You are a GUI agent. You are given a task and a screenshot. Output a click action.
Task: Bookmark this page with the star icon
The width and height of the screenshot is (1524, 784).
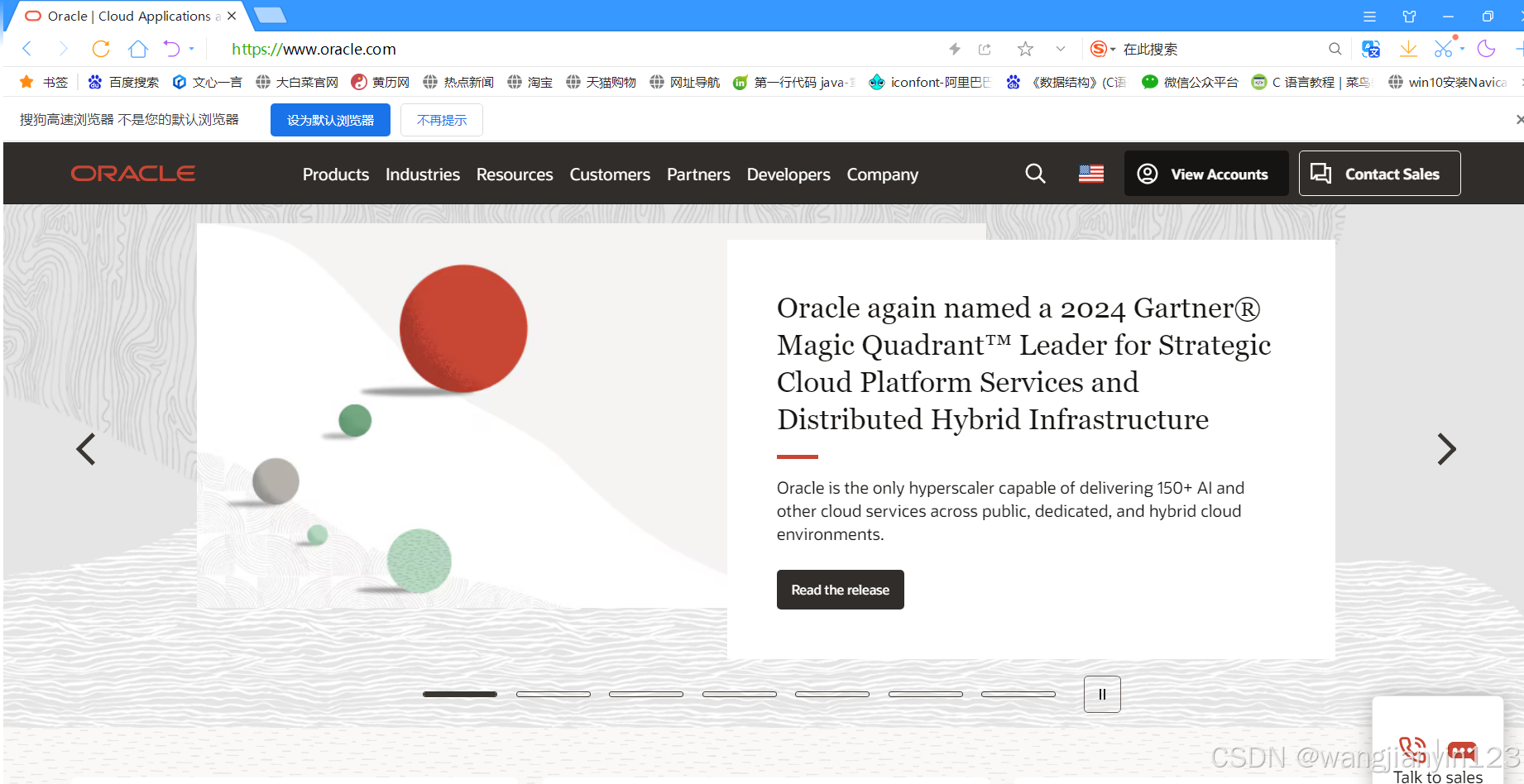coord(1026,49)
